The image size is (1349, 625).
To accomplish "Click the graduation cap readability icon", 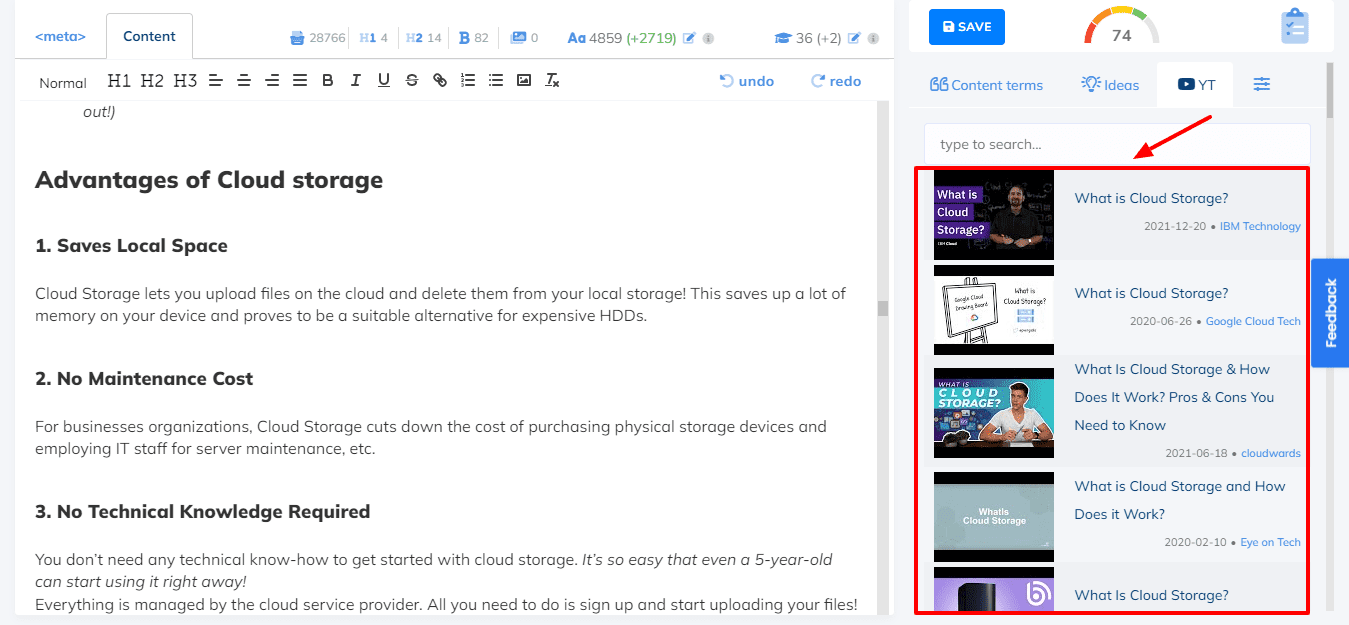I will [x=782, y=38].
